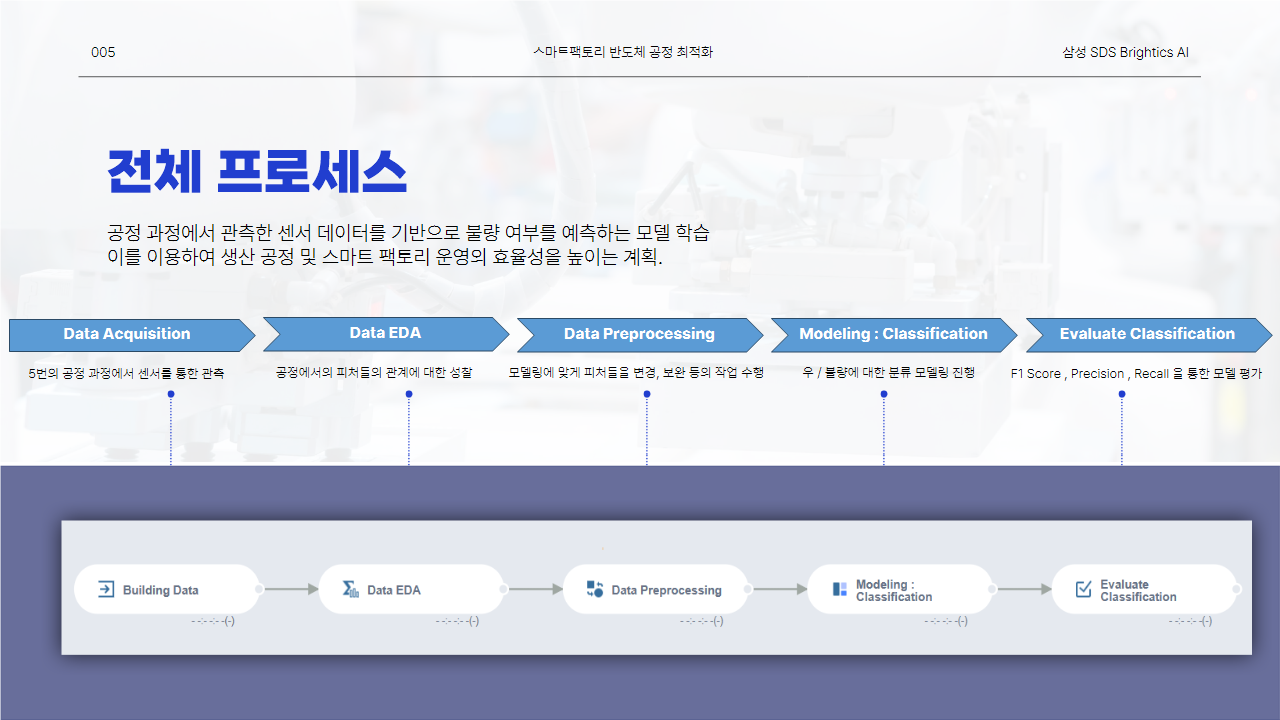Click the Data Preprocessing node's shapes icon
This screenshot has width=1280, height=720.
tap(595, 590)
